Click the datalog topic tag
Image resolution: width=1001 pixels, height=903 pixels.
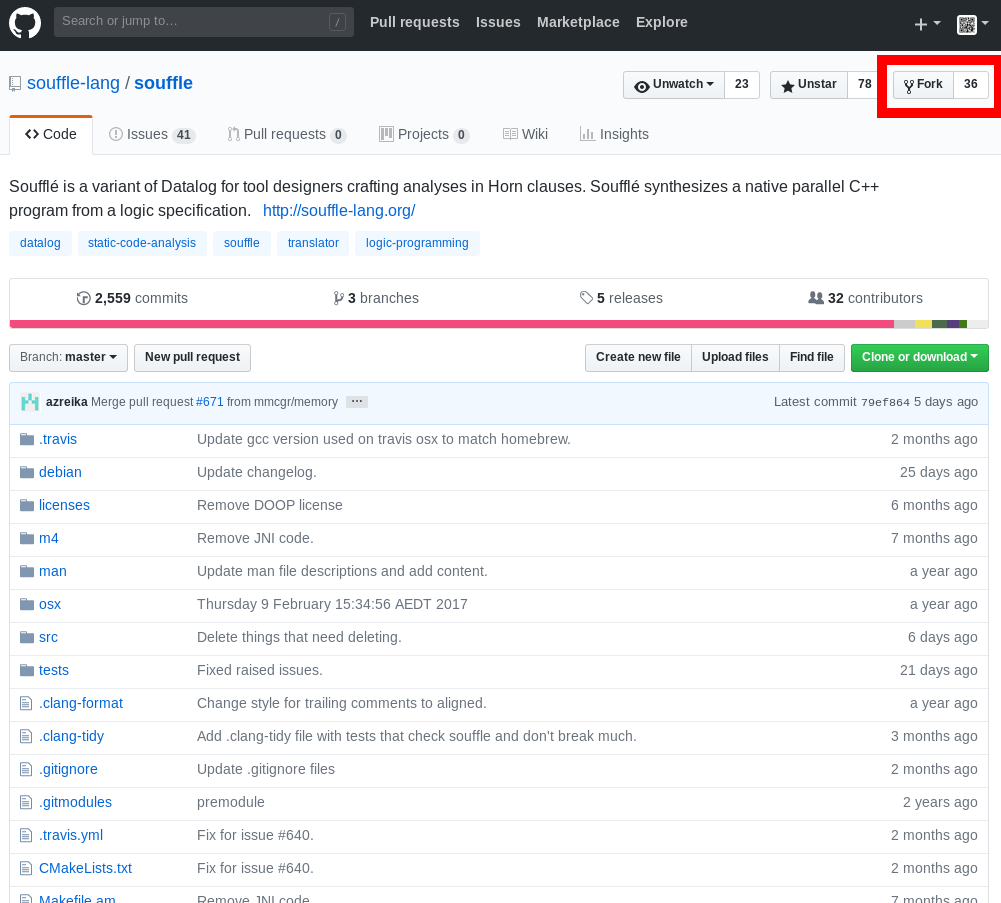tap(40, 243)
